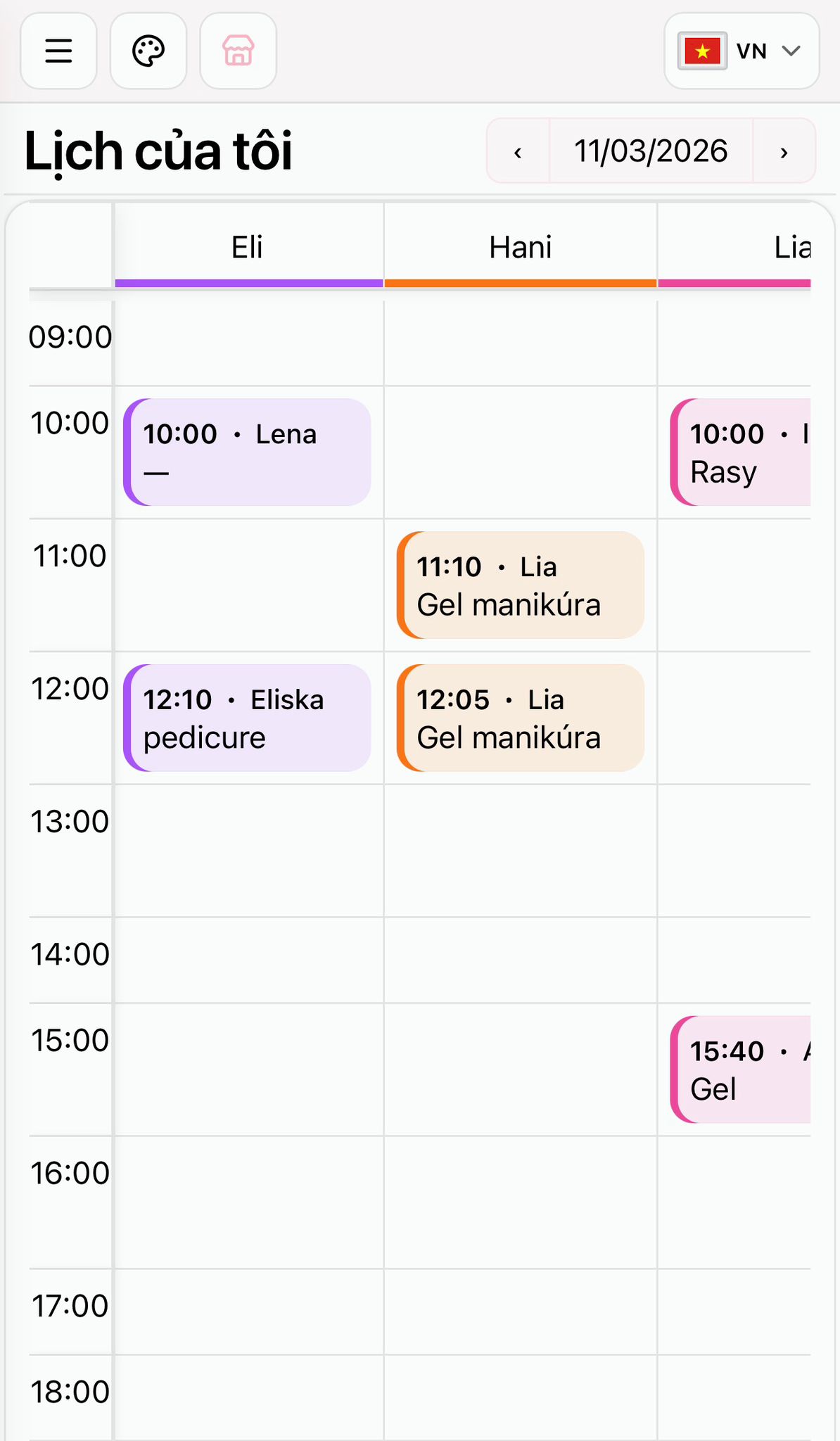
Task: Select the Lia staff column header
Action: pyautogui.click(x=791, y=248)
